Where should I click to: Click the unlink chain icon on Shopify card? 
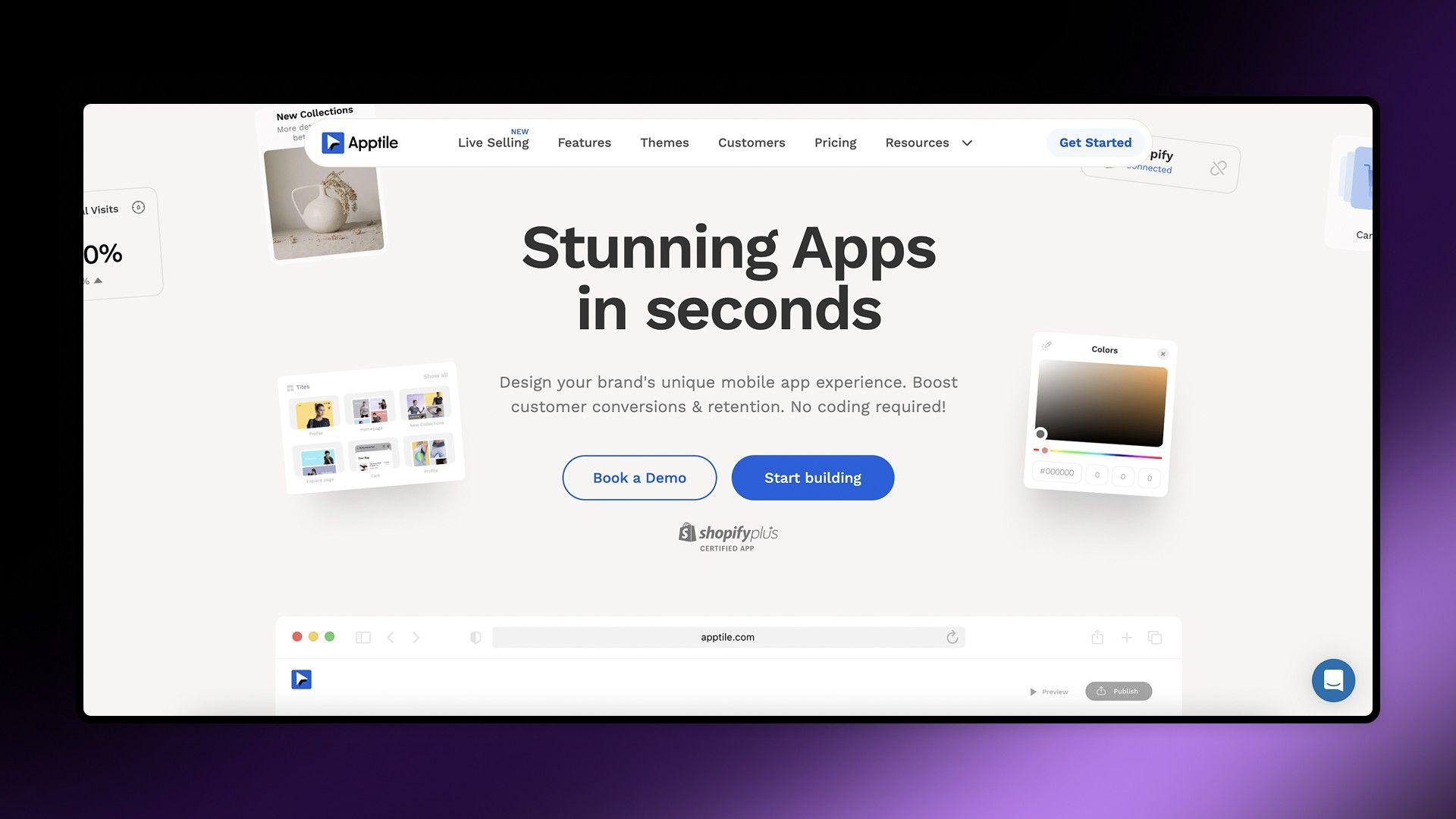pyautogui.click(x=1218, y=168)
